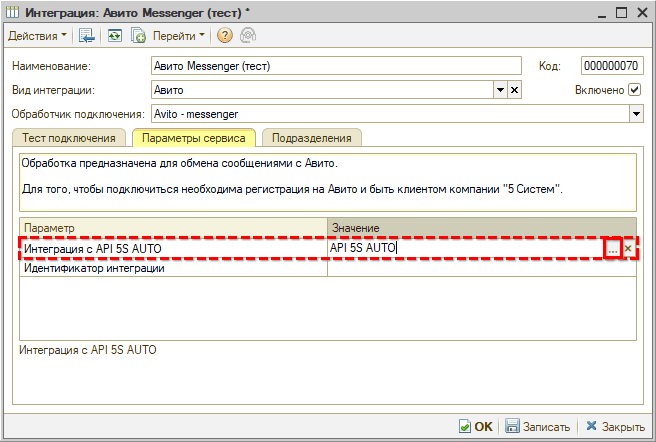Click the OK button
Image resolution: width=656 pixels, height=442 pixels.
[x=476, y=425]
